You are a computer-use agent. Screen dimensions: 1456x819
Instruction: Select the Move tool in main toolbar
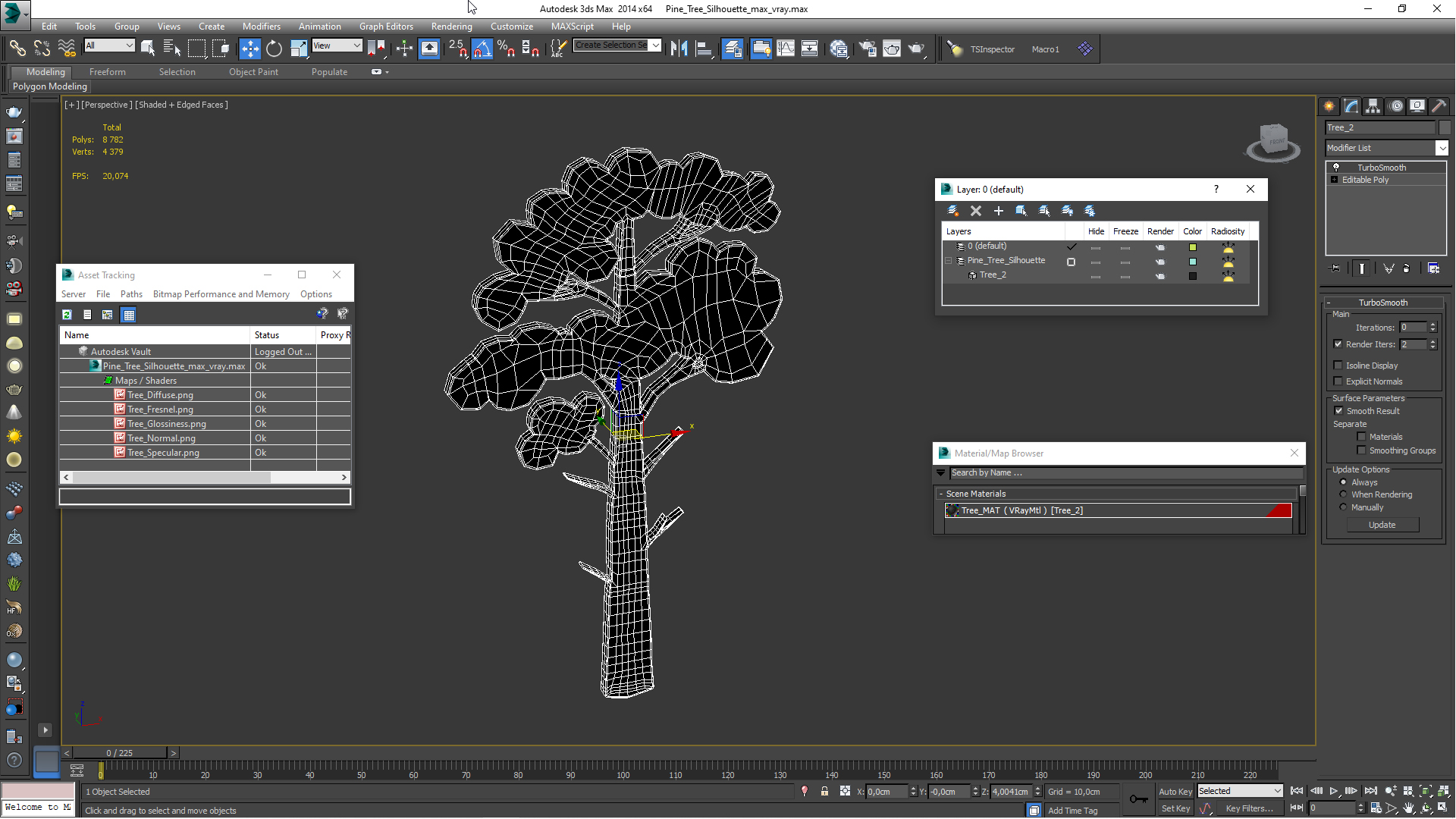pyautogui.click(x=249, y=49)
